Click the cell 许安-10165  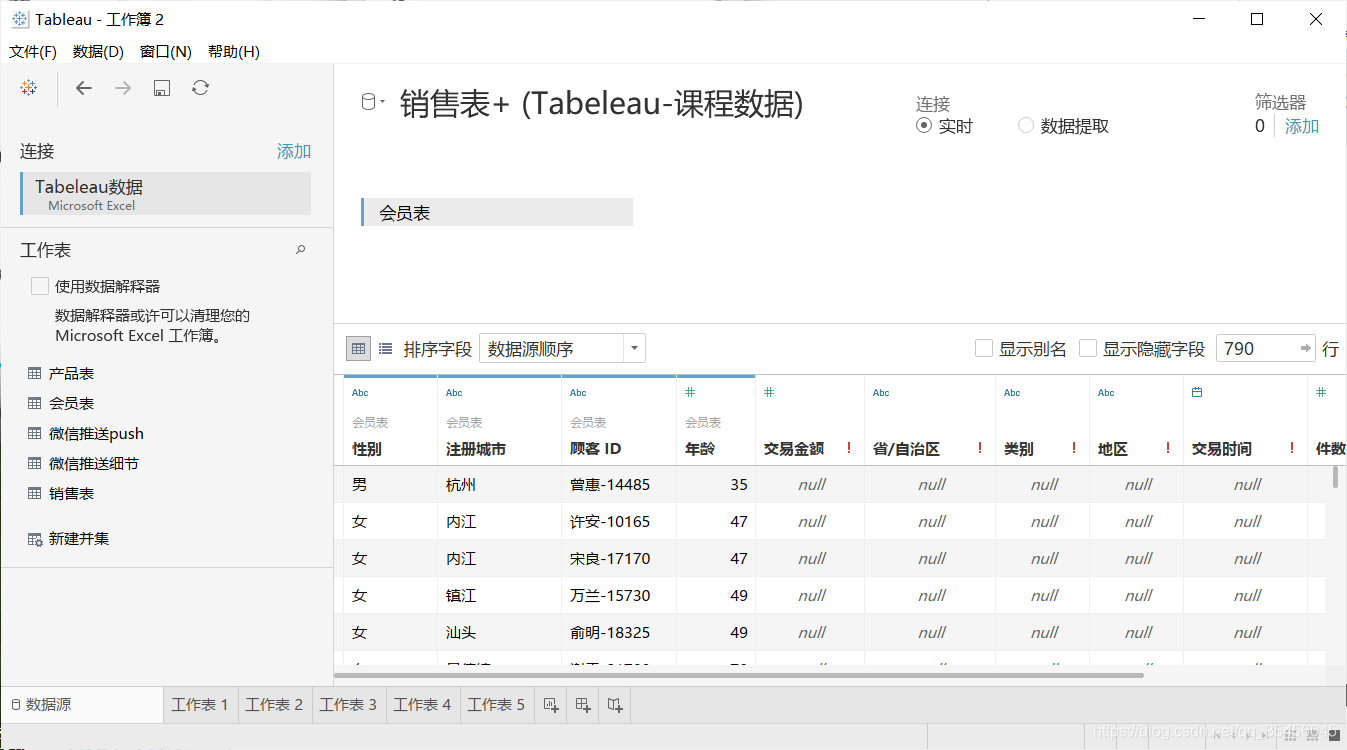tap(619, 522)
